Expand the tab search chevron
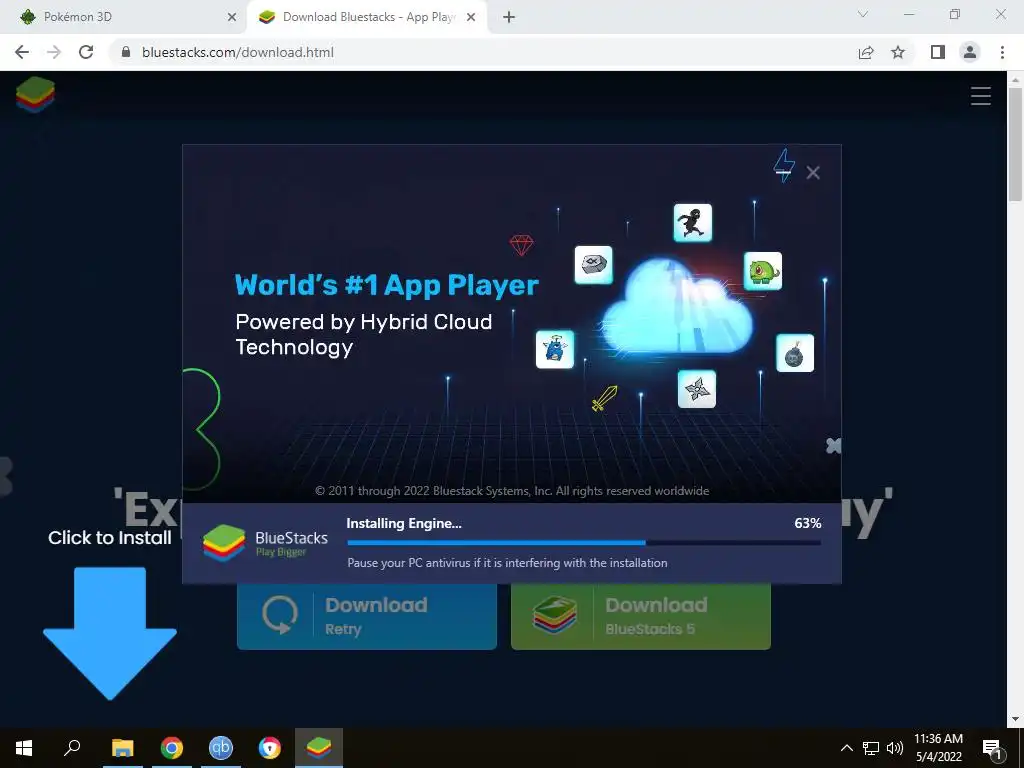The height and width of the screenshot is (768, 1024). (863, 14)
